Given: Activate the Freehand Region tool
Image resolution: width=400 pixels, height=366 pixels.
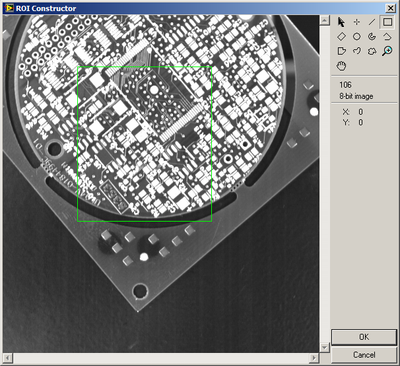Looking at the screenshot, I should click(x=372, y=51).
